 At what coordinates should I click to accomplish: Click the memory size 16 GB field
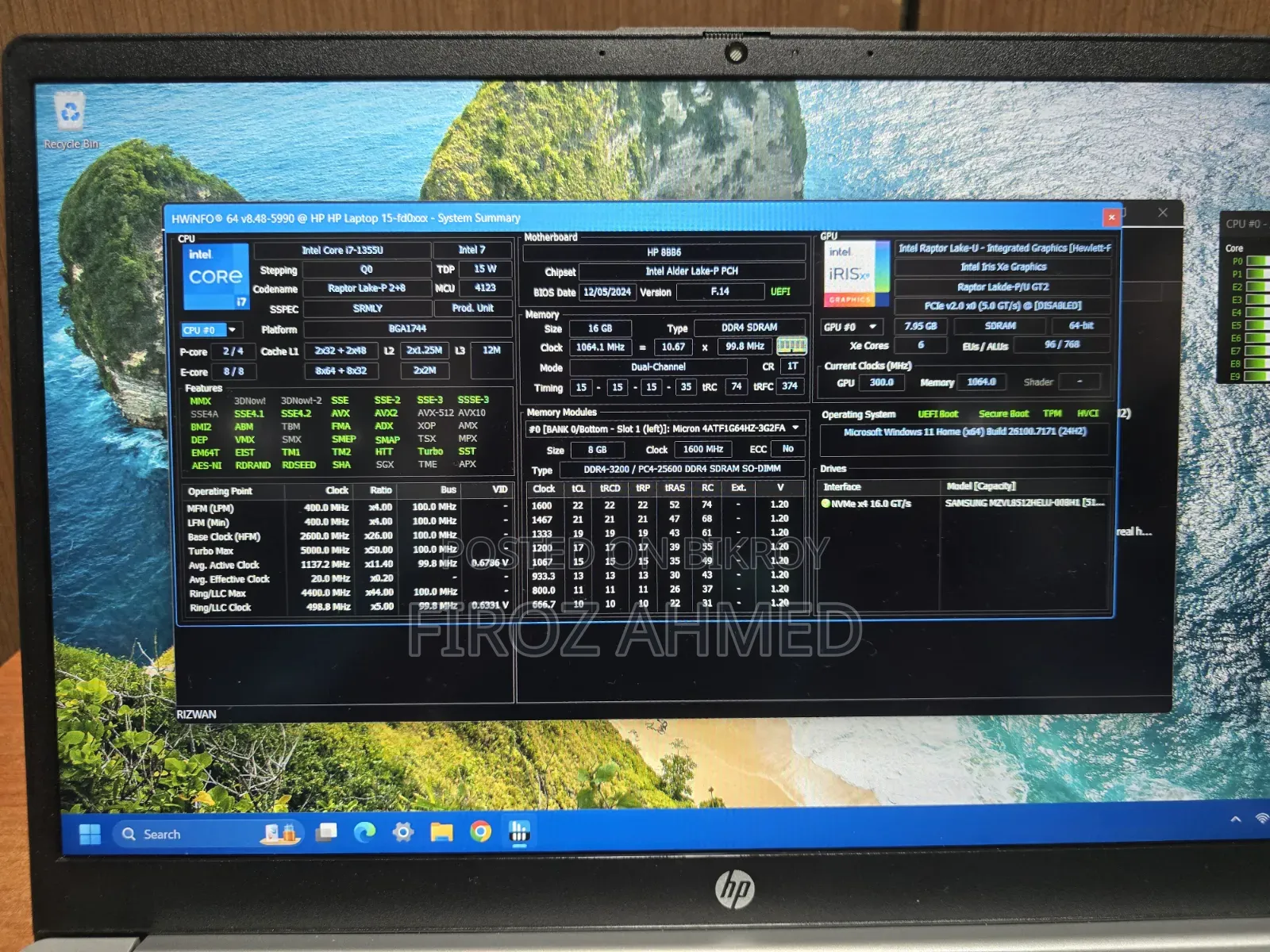600,328
